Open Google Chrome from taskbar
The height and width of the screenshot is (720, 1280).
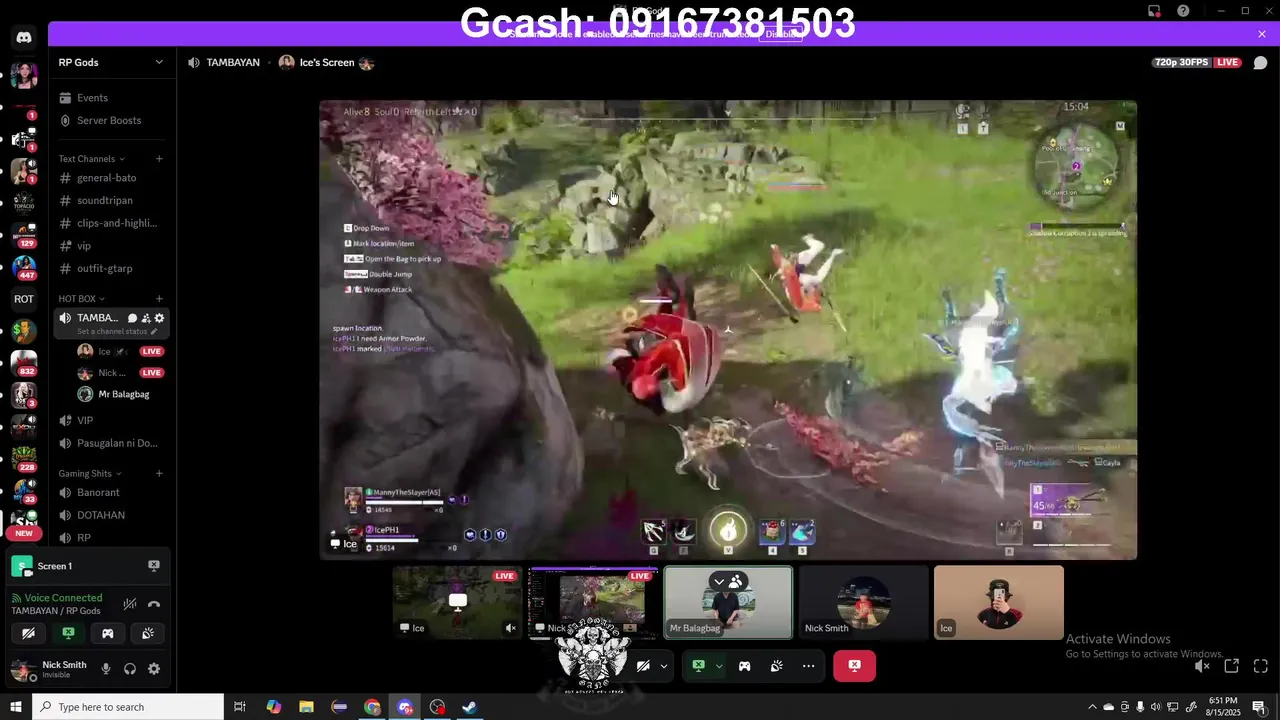click(x=372, y=707)
